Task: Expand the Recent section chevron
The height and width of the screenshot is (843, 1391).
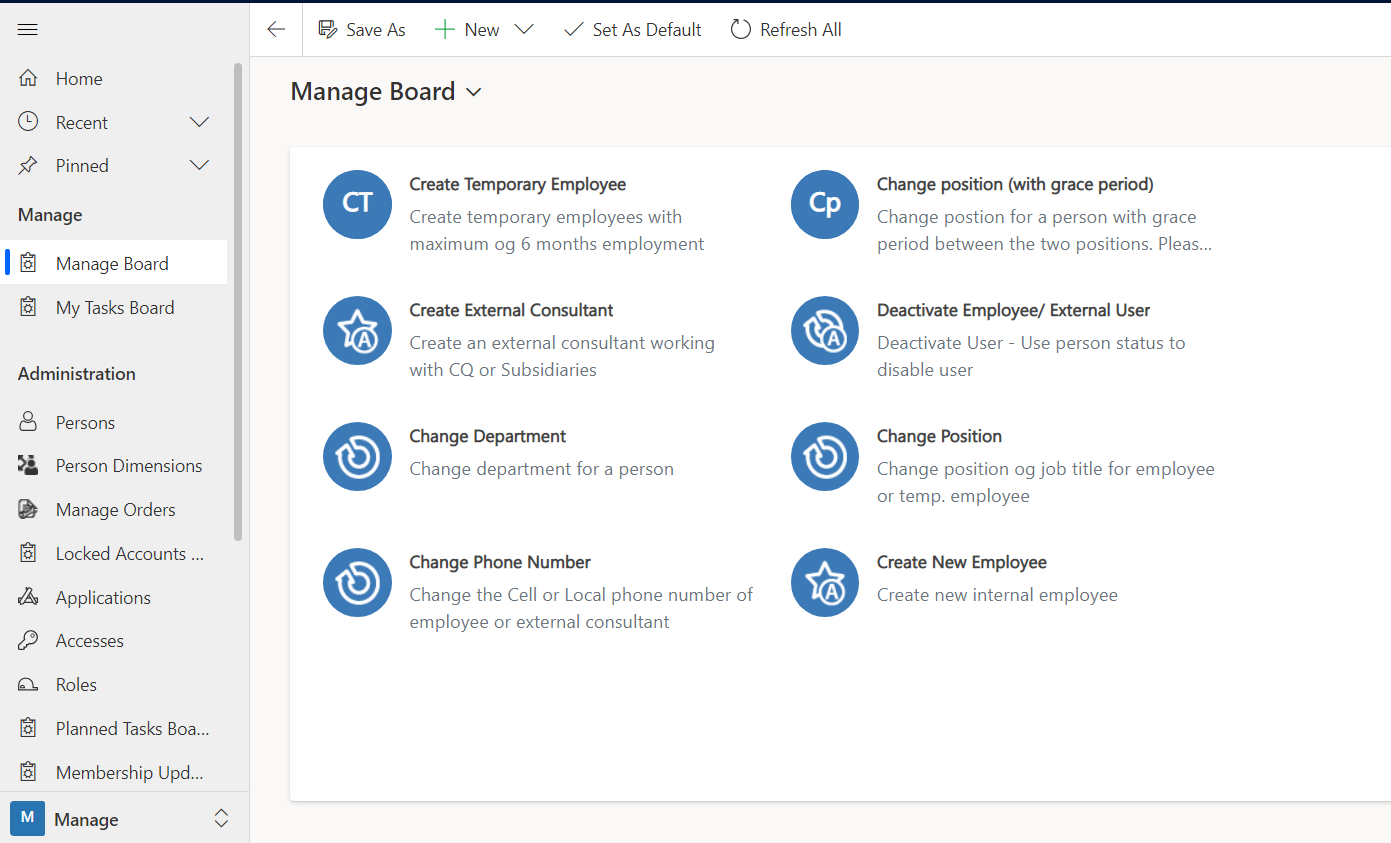Action: click(x=199, y=122)
